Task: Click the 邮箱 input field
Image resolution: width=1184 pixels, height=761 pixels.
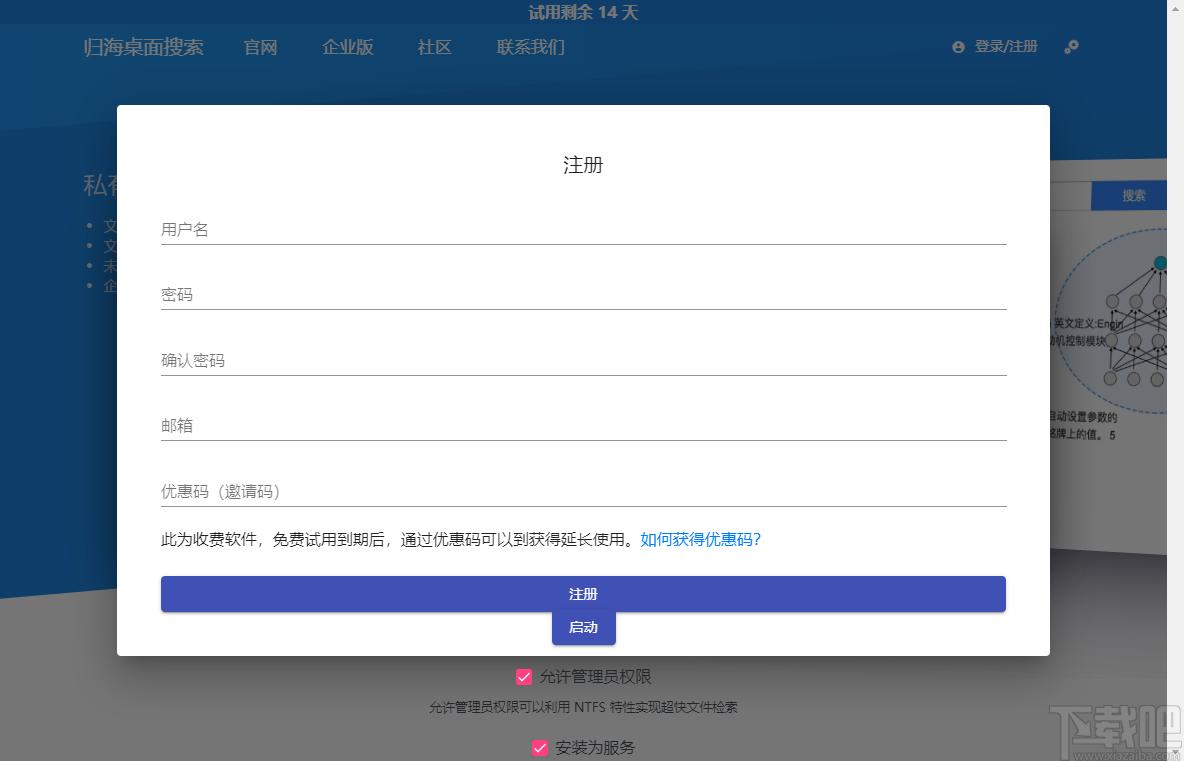Action: [583, 426]
